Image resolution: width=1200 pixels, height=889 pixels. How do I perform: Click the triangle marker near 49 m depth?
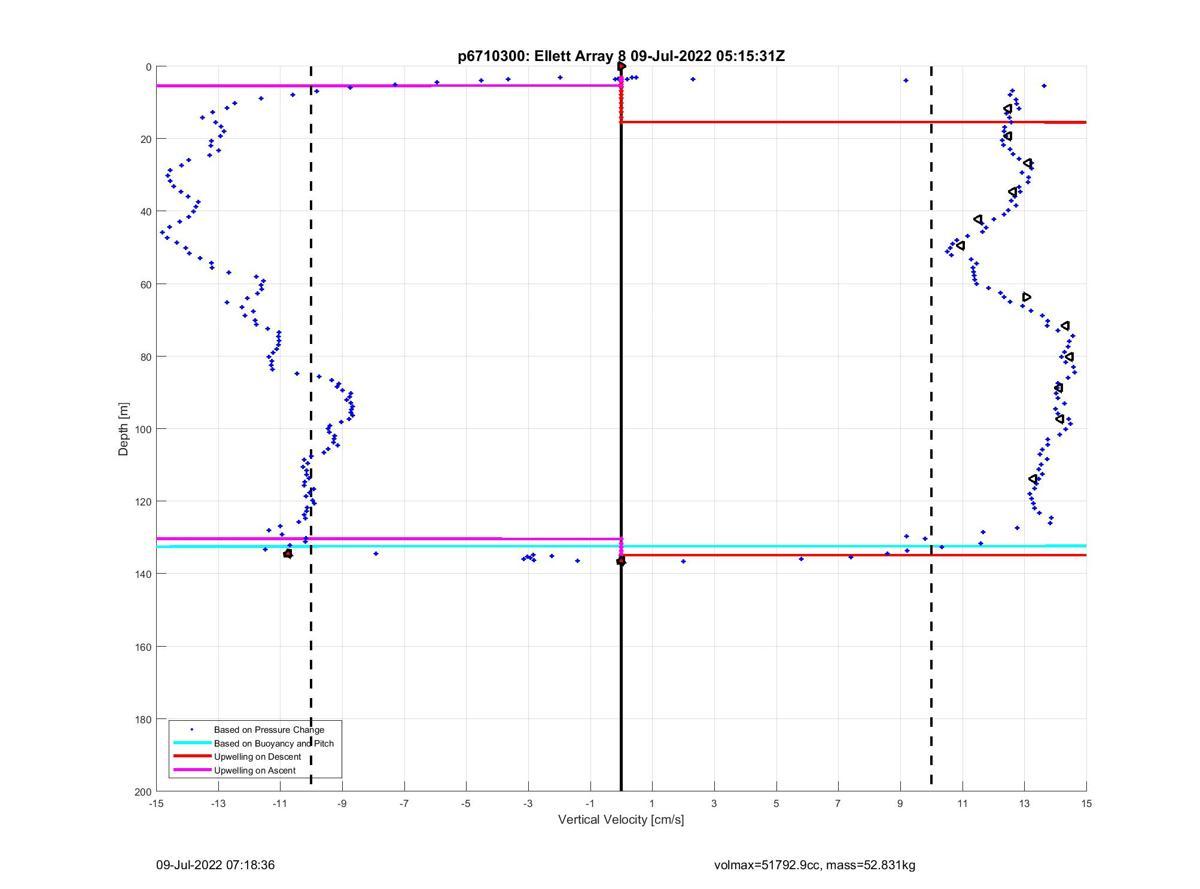960,245
